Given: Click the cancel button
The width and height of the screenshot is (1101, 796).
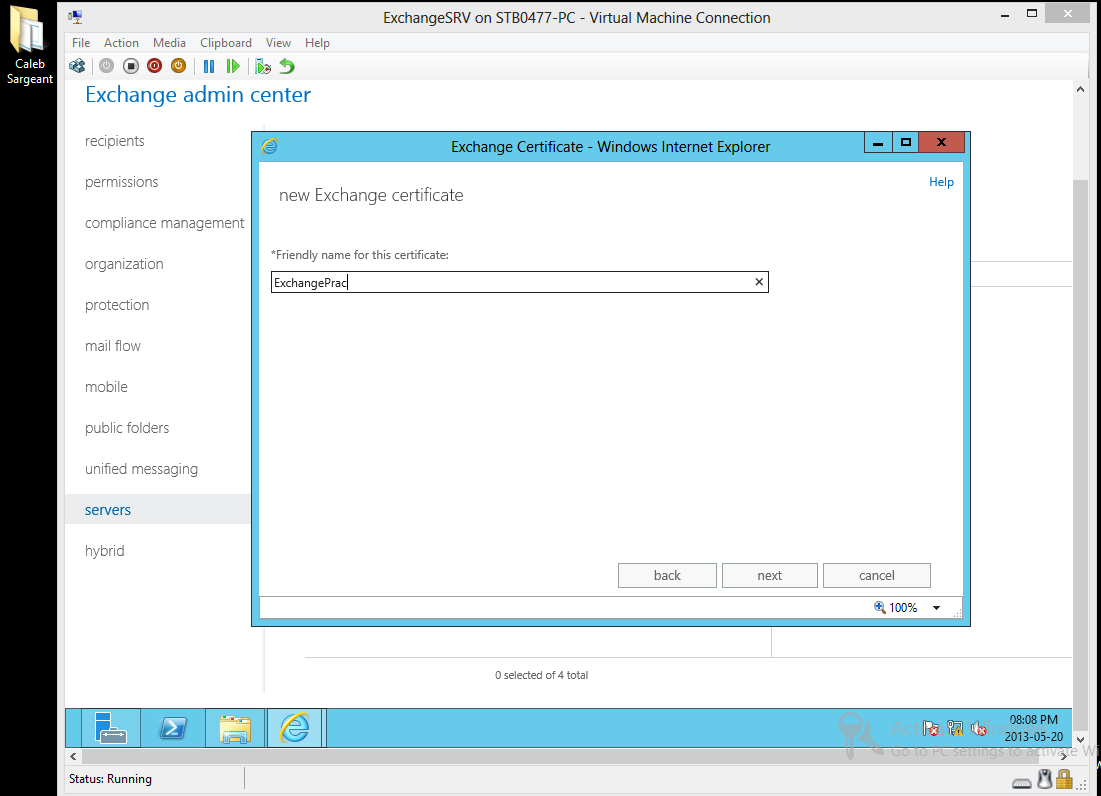Looking at the screenshot, I should coord(876,576).
